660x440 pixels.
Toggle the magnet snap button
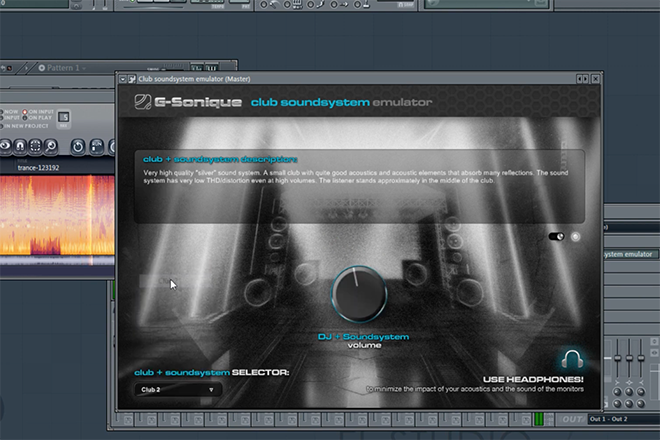pyautogui.click(x=20, y=146)
